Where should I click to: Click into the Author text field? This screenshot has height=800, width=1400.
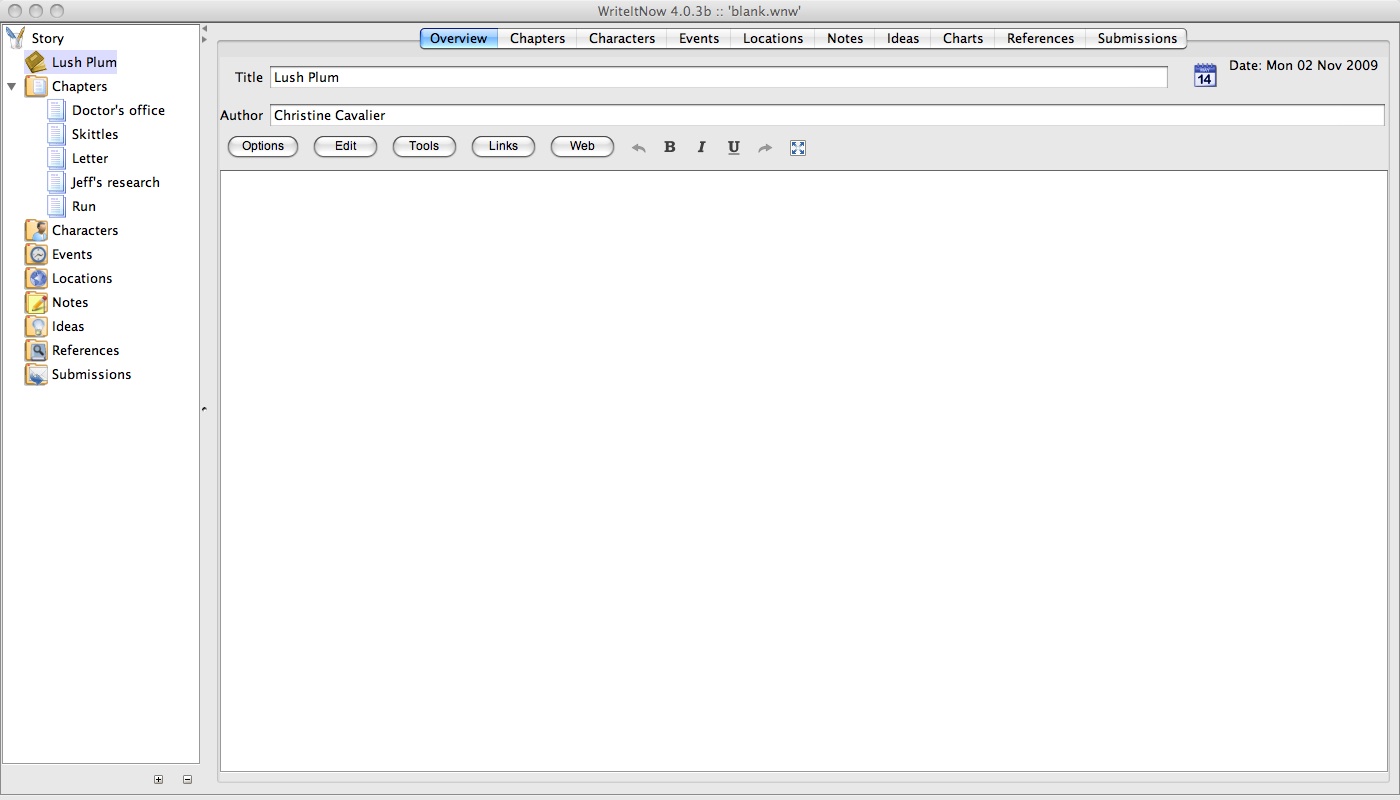point(826,115)
